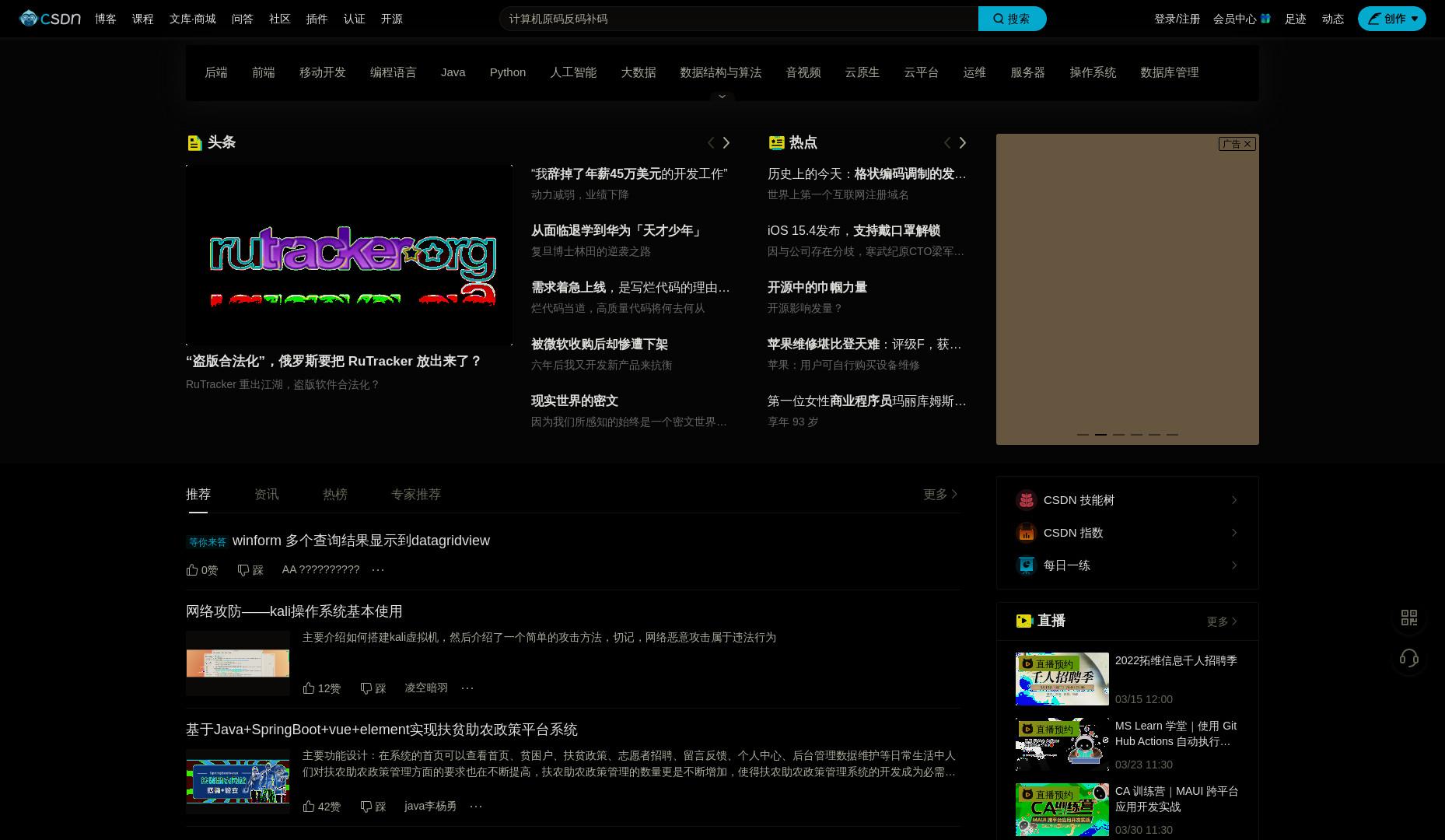Click the search magnifier button
The width and height of the screenshot is (1445, 840).
click(1012, 19)
